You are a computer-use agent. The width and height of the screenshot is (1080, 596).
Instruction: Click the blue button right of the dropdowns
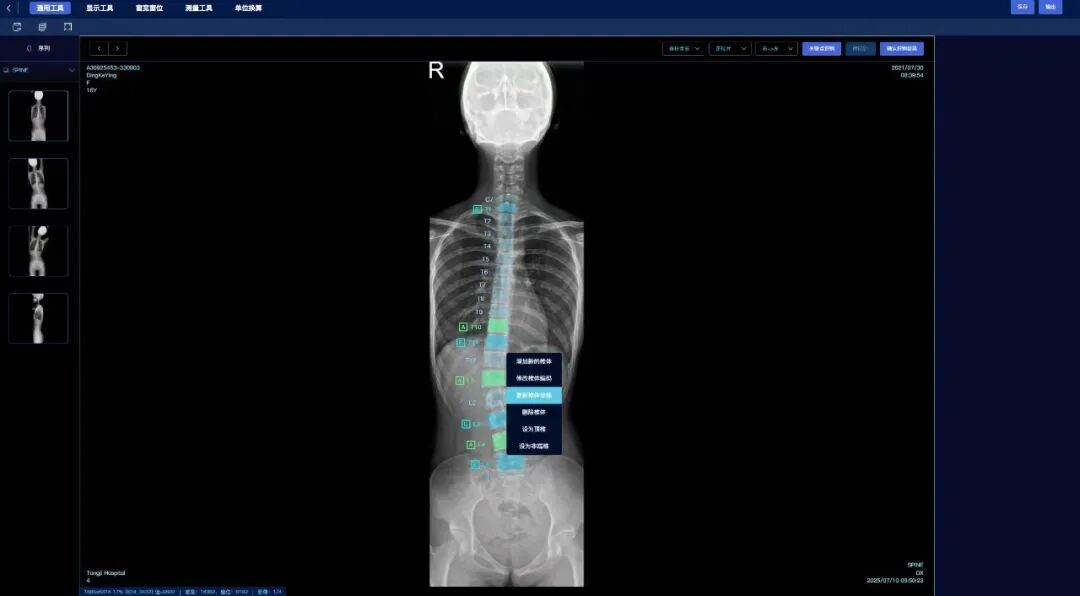[x=822, y=49]
